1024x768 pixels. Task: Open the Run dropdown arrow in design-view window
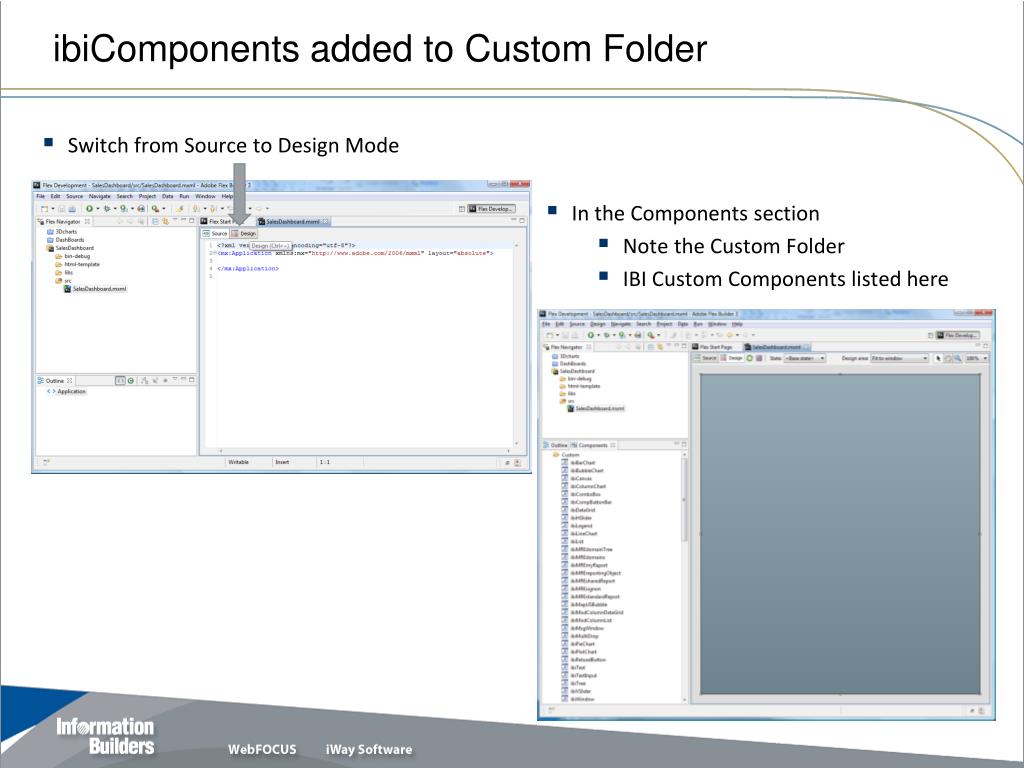(598, 335)
